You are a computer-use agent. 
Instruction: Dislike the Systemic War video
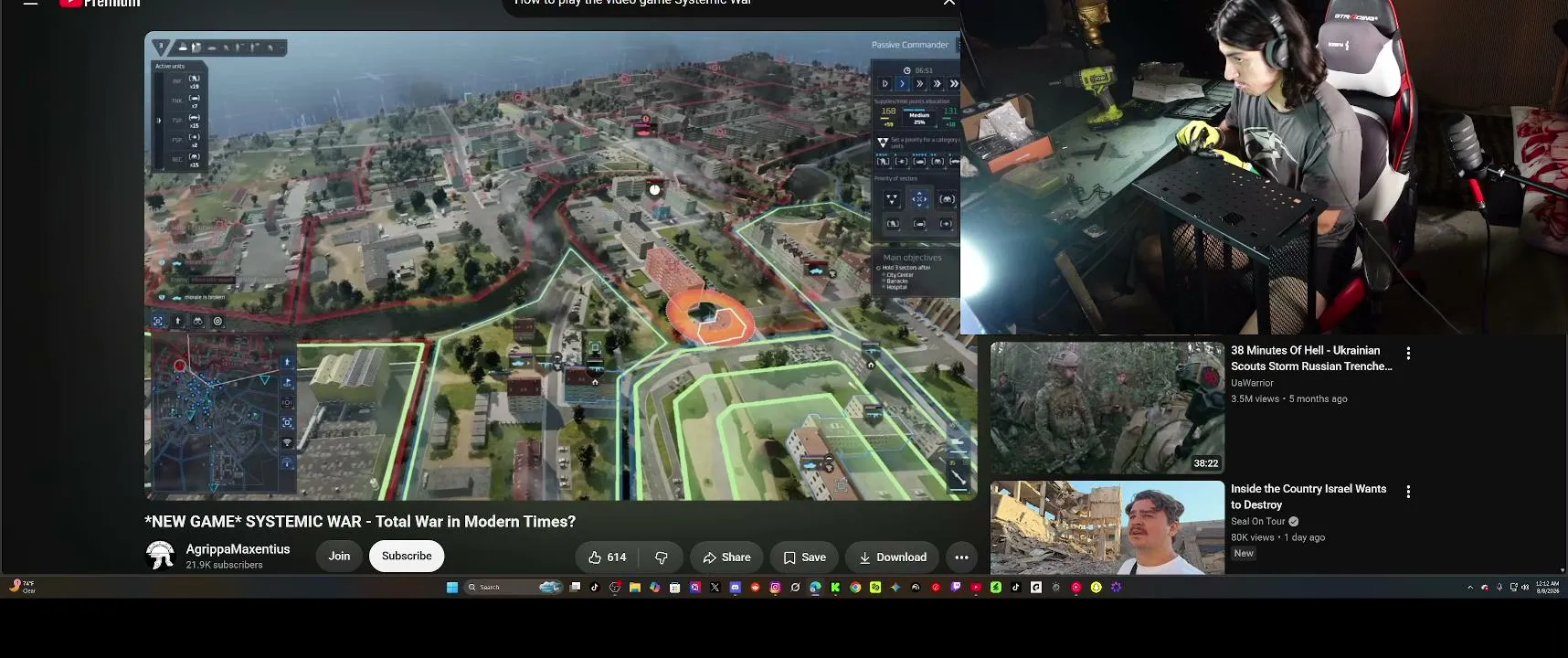662,557
